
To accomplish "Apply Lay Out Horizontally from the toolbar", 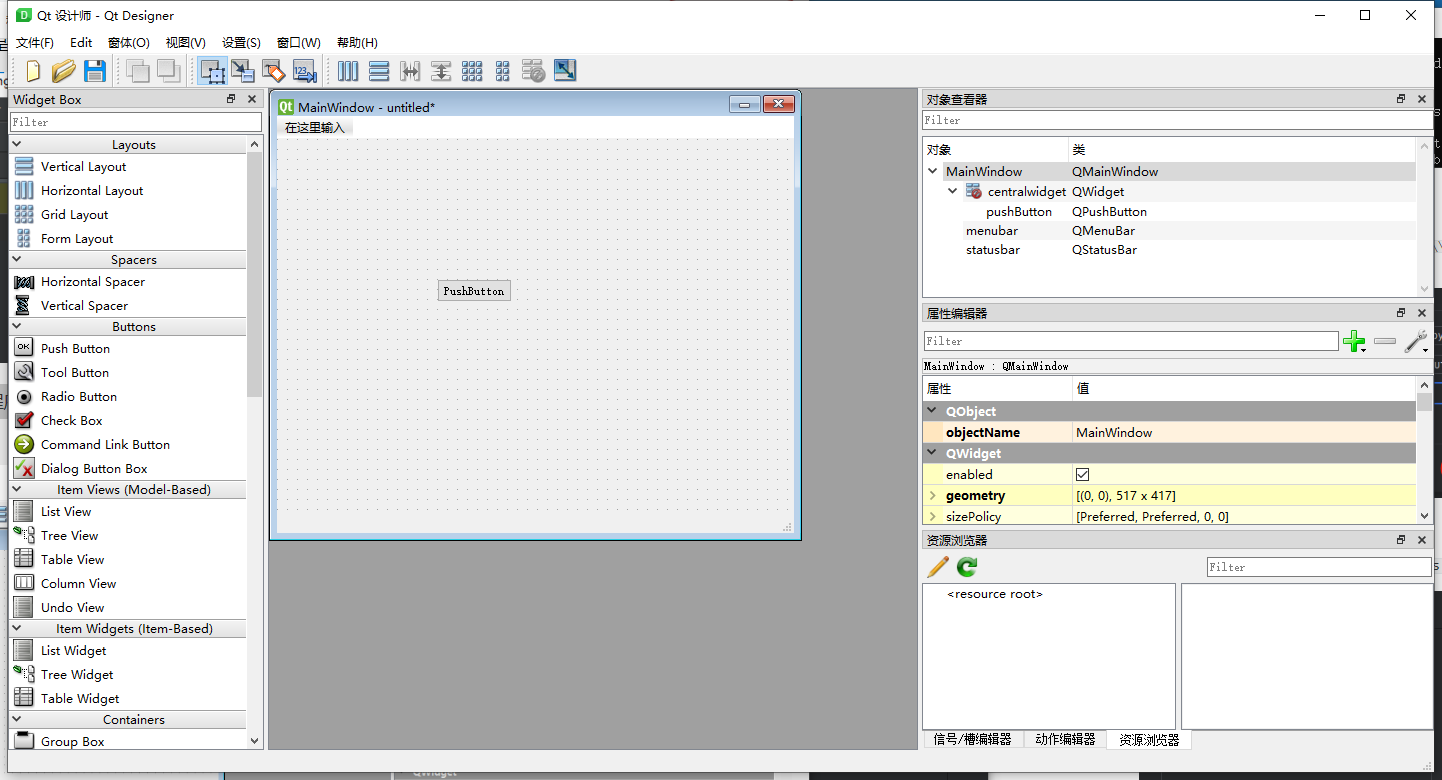I will (x=348, y=71).
